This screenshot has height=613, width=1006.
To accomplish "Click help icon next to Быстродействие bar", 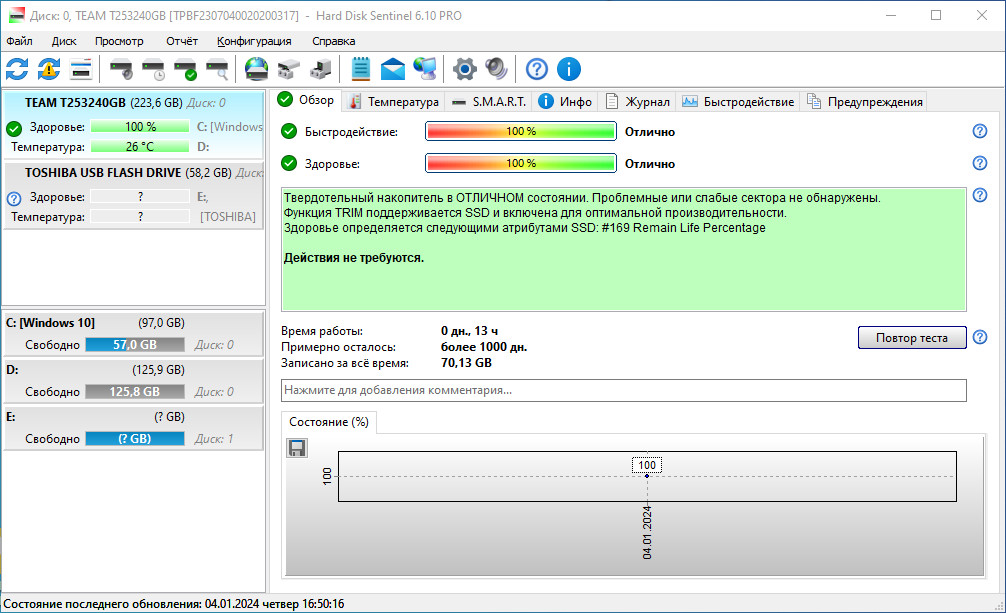I will pyautogui.click(x=980, y=131).
